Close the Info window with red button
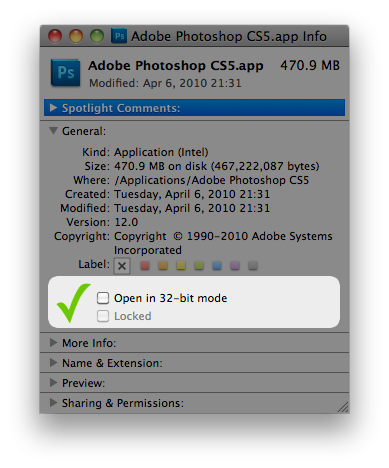The width and height of the screenshot is (389, 468). (55, 36)
